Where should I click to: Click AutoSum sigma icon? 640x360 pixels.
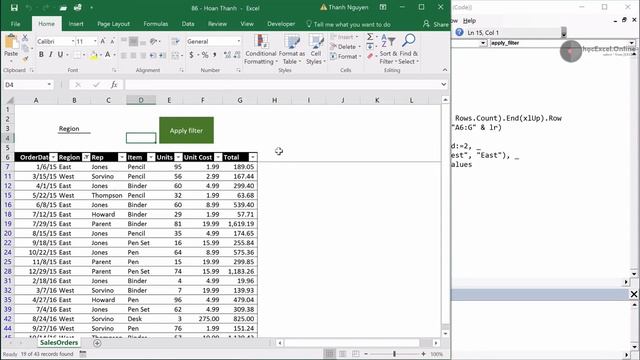tap(370, 37)
